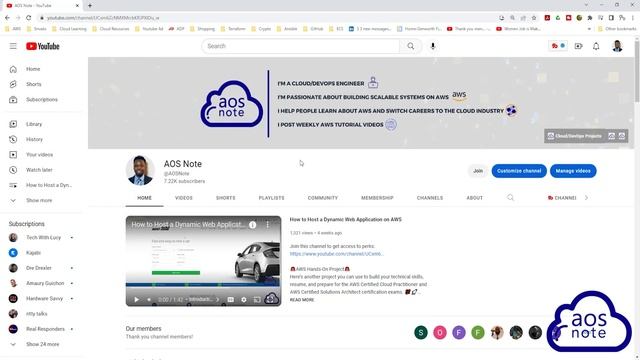Switch to the Videos tab
The image size is (640, 360).
(x=184, y=198)
